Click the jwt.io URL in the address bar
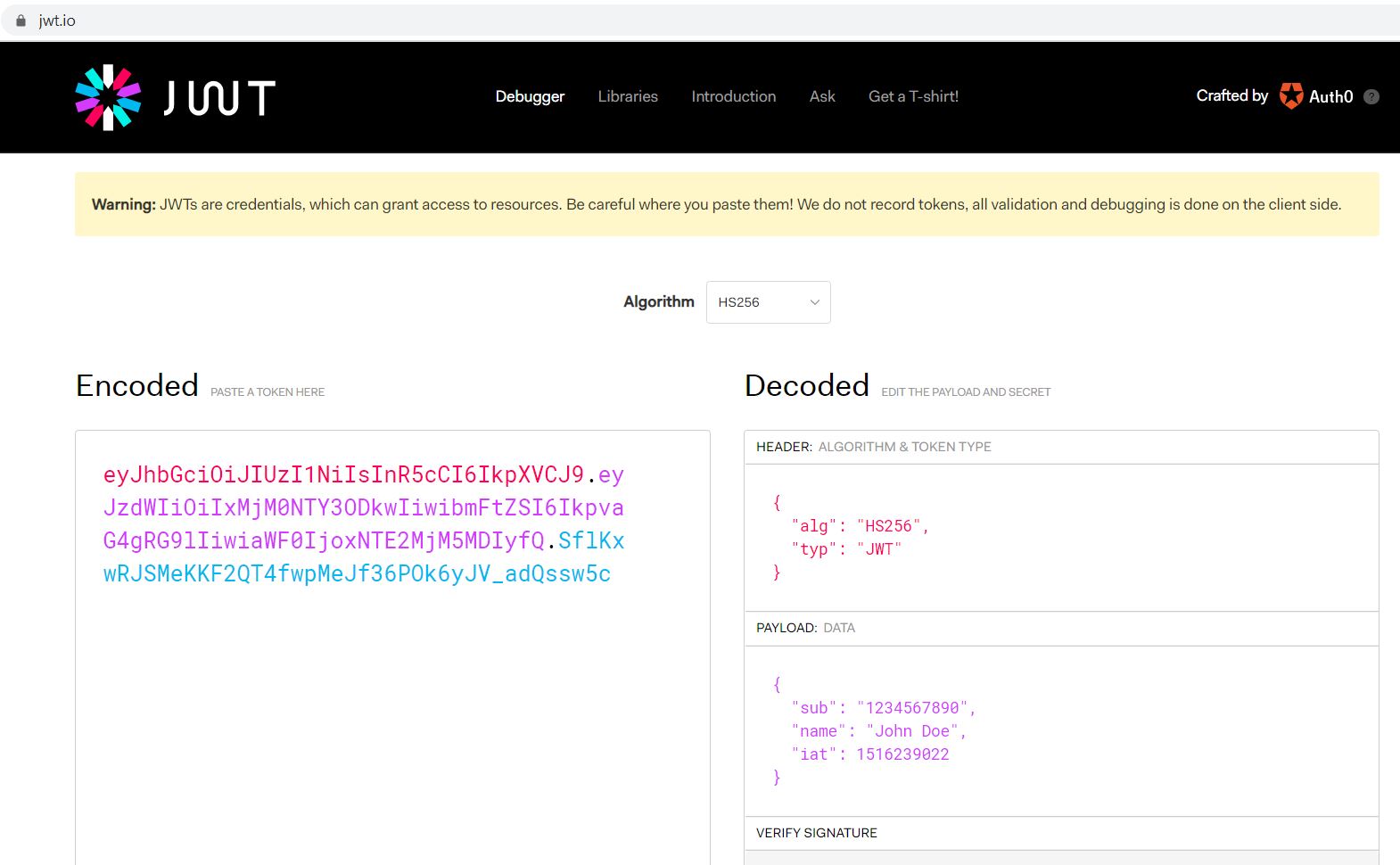The width and height of the screenshot is (1400, 865). point(57,21)
